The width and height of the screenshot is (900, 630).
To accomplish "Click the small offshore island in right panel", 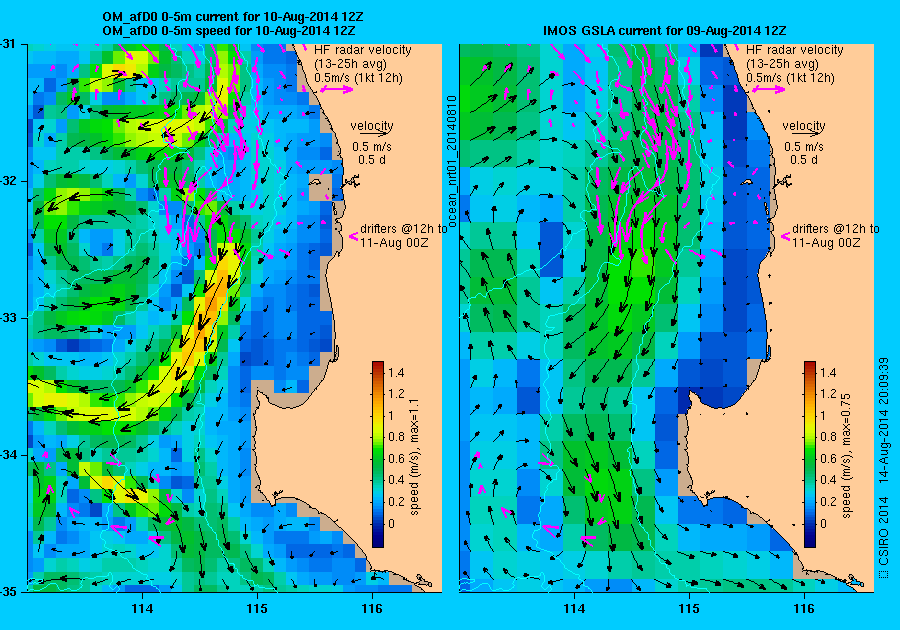I will [746, 182].
